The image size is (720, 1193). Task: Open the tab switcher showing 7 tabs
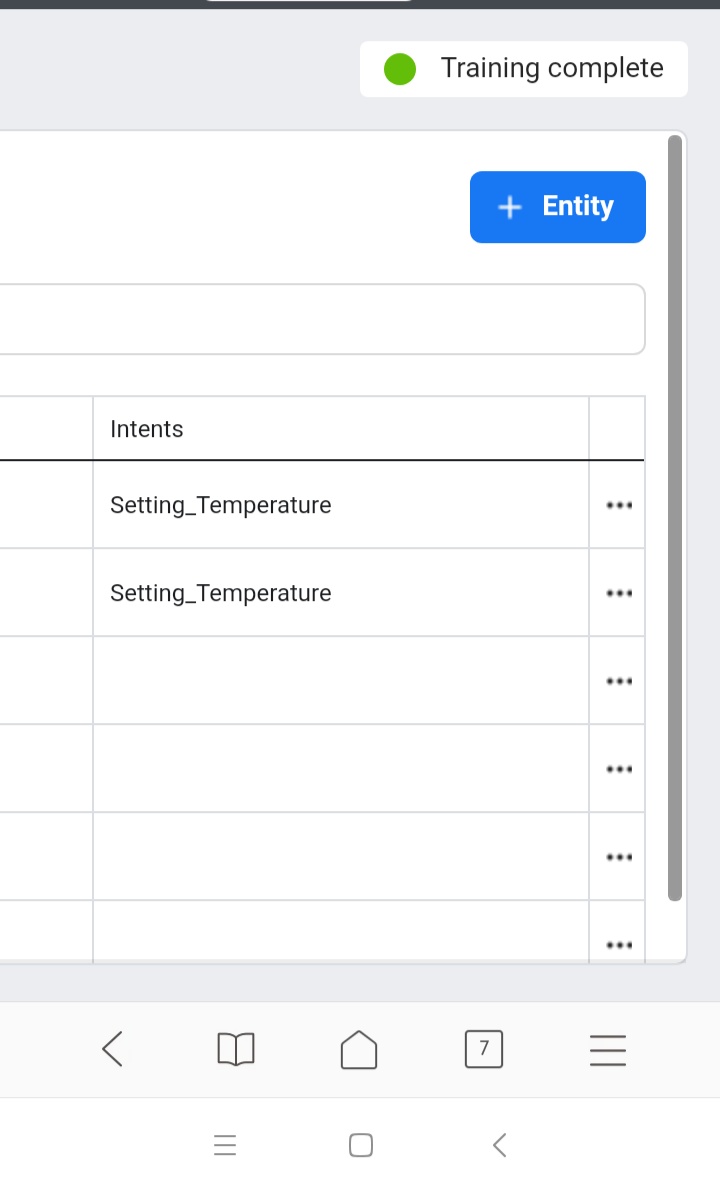pyautogui.click(x=484, y=1049)
